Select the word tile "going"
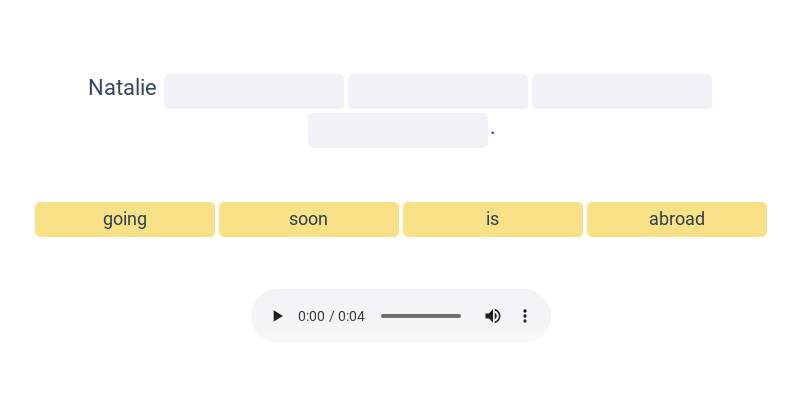 [x=125, y=219]
